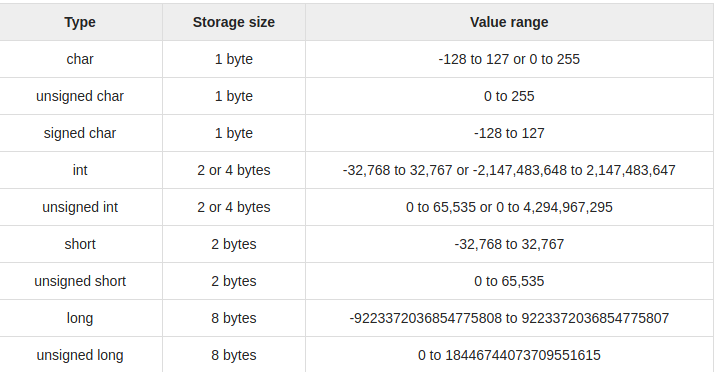This screenshot has height=372, width=717.
Task: Select the unsigned char type cell
Action: tap(80, 96)
